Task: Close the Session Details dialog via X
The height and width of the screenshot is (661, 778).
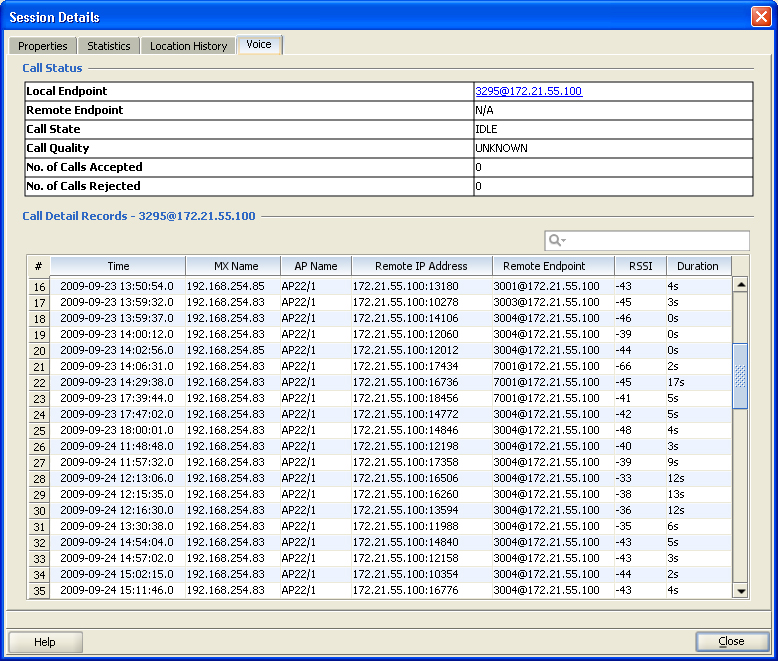Action: pyautogui.click(x=760, y=16)
